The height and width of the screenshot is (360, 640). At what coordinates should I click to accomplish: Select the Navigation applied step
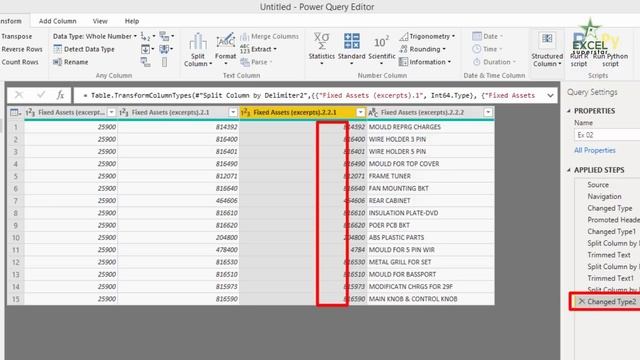click(604, 196)
